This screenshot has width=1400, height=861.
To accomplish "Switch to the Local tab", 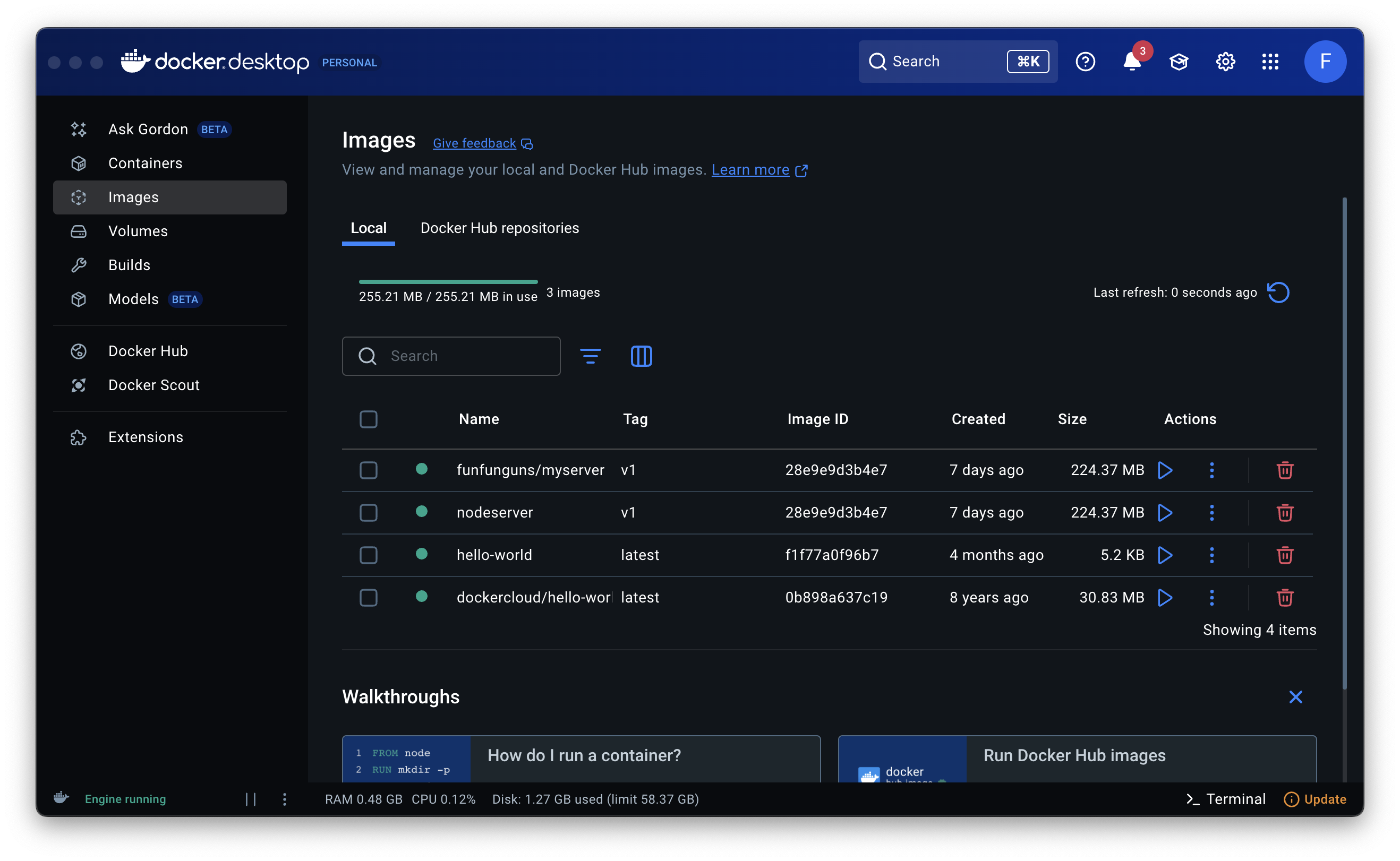I will [x=369, y=228].
